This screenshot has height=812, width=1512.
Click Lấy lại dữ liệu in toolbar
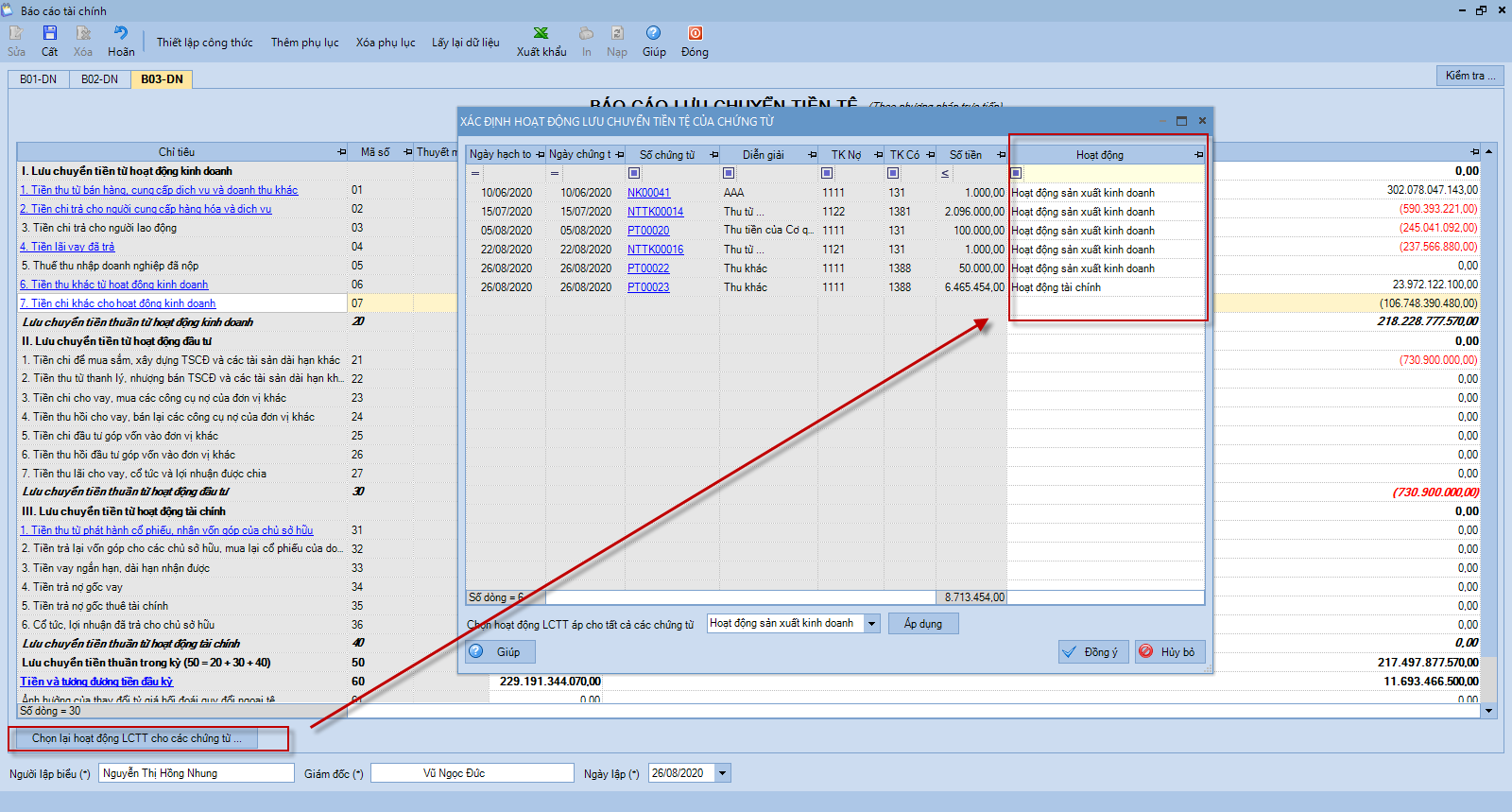(x=466, y=43)
